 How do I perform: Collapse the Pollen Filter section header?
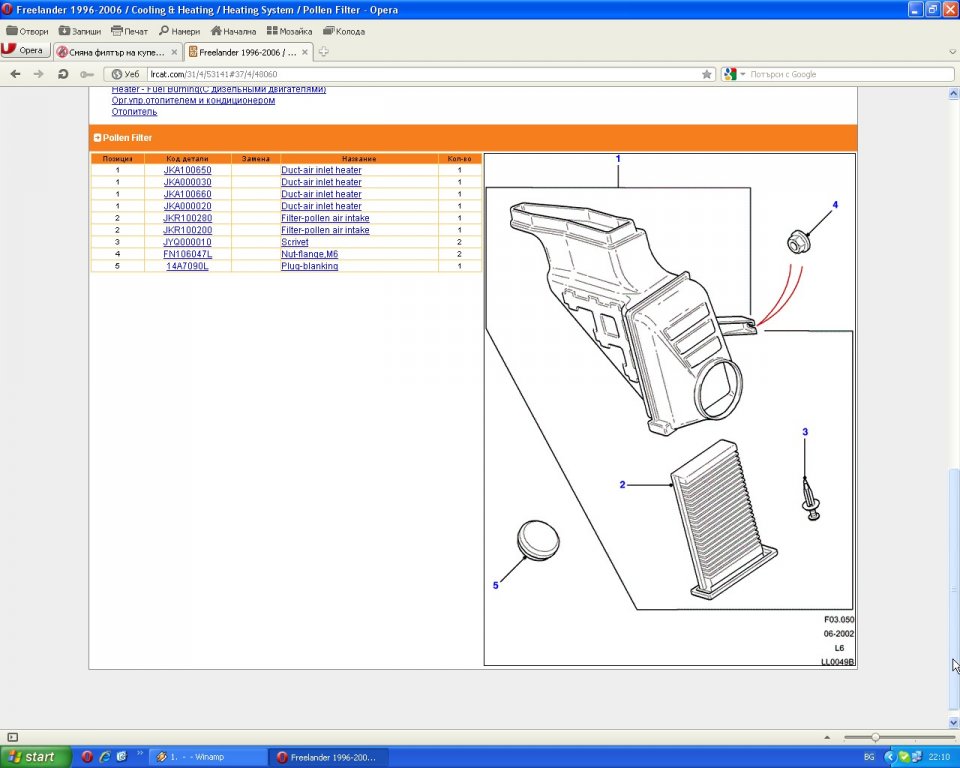coord(97,138)
